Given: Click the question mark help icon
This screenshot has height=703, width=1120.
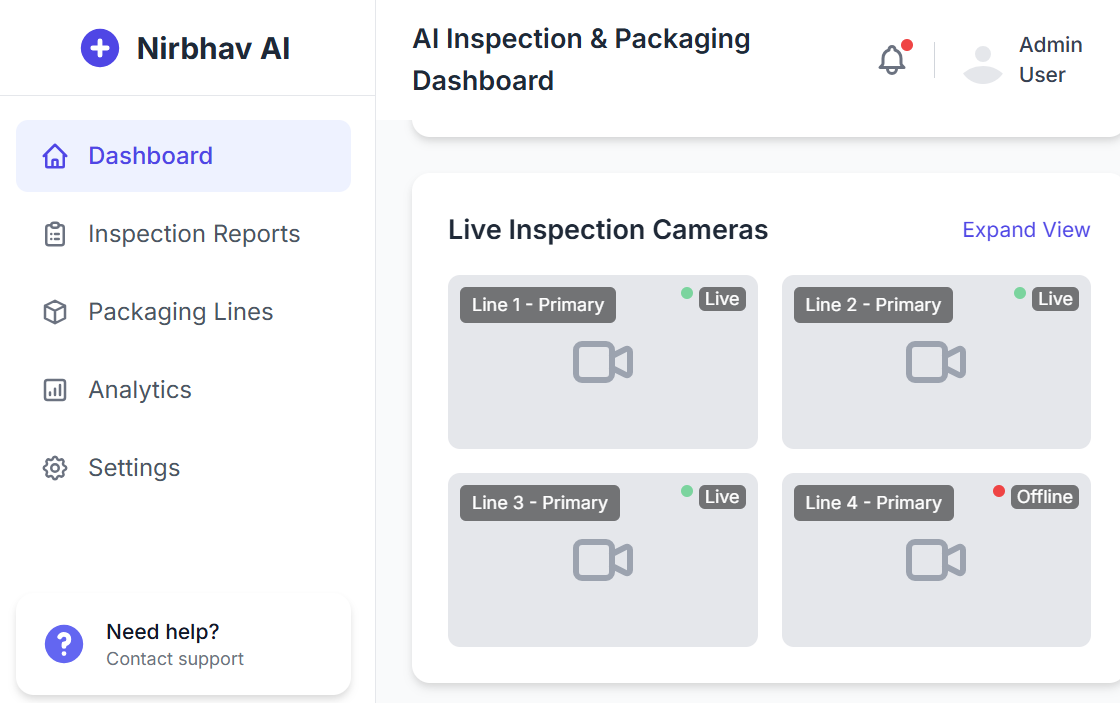Looking at the screenshot, I should 64,644.
